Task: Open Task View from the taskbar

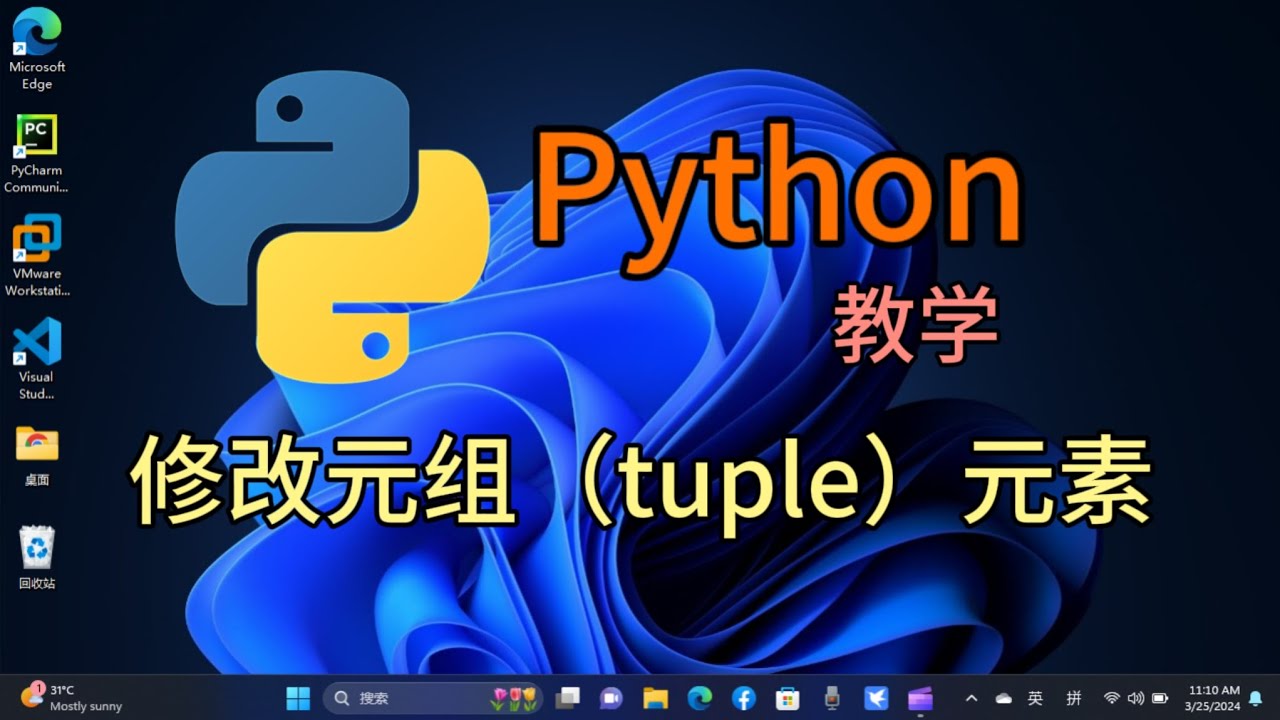Action: [568, 697]
